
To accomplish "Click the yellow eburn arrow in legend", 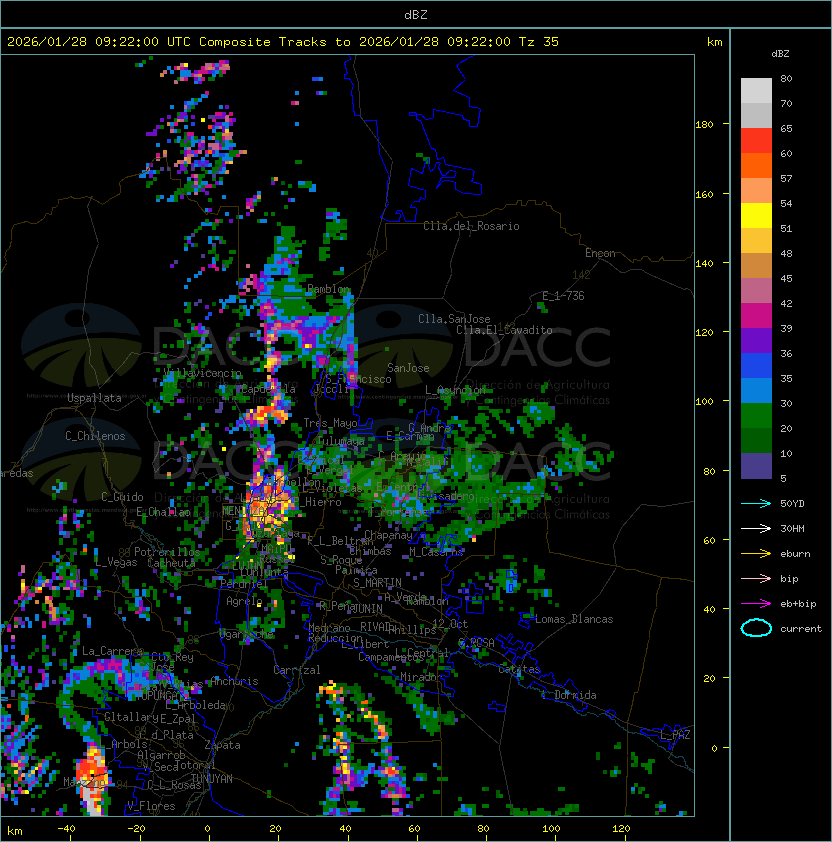I will tap(756, 554).
